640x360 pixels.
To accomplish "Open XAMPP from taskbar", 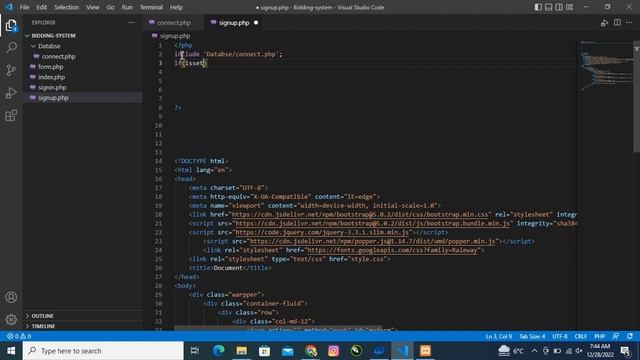I will point(425,351).
